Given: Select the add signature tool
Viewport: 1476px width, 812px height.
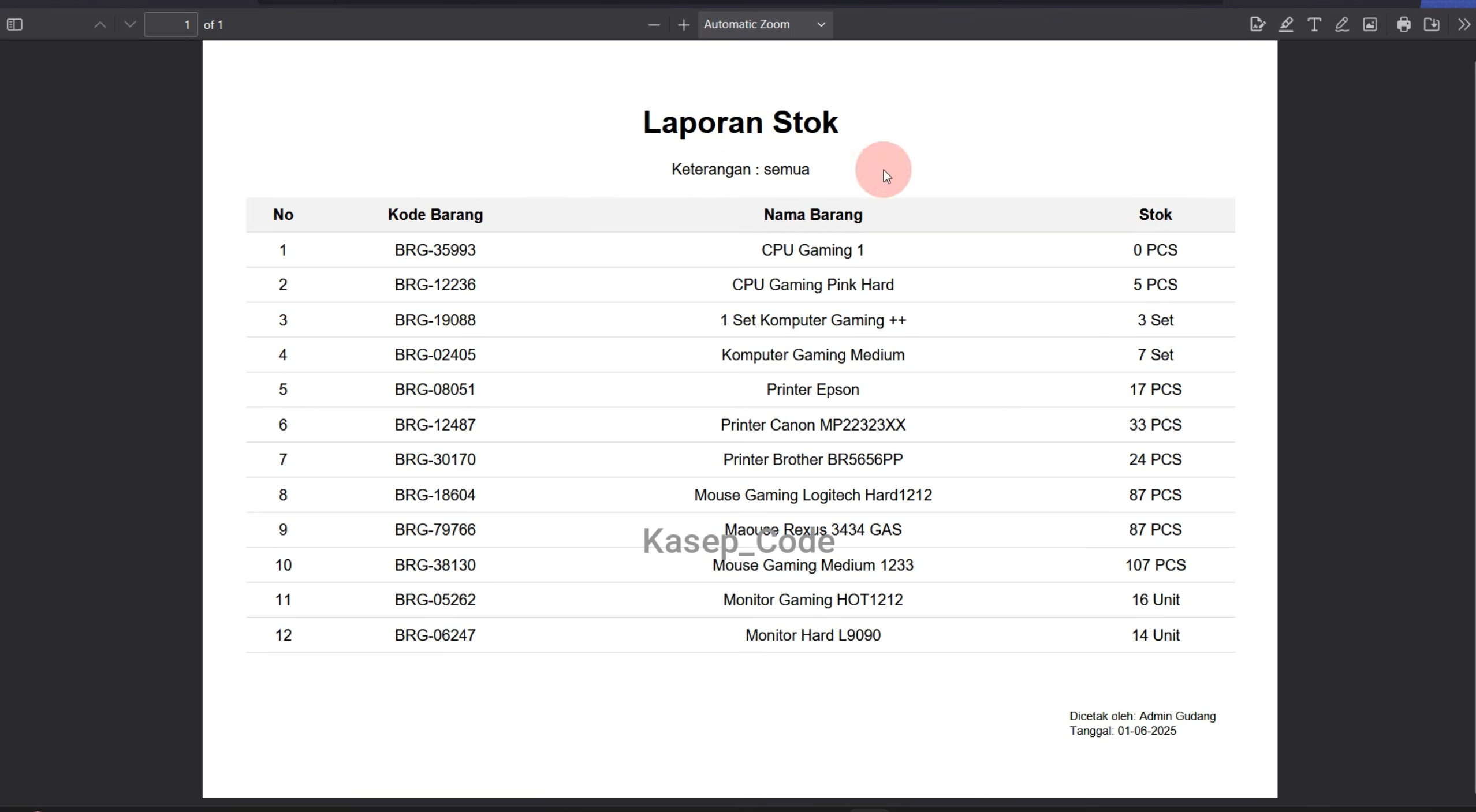Looking at the screenshot, I should (1257, 25).
